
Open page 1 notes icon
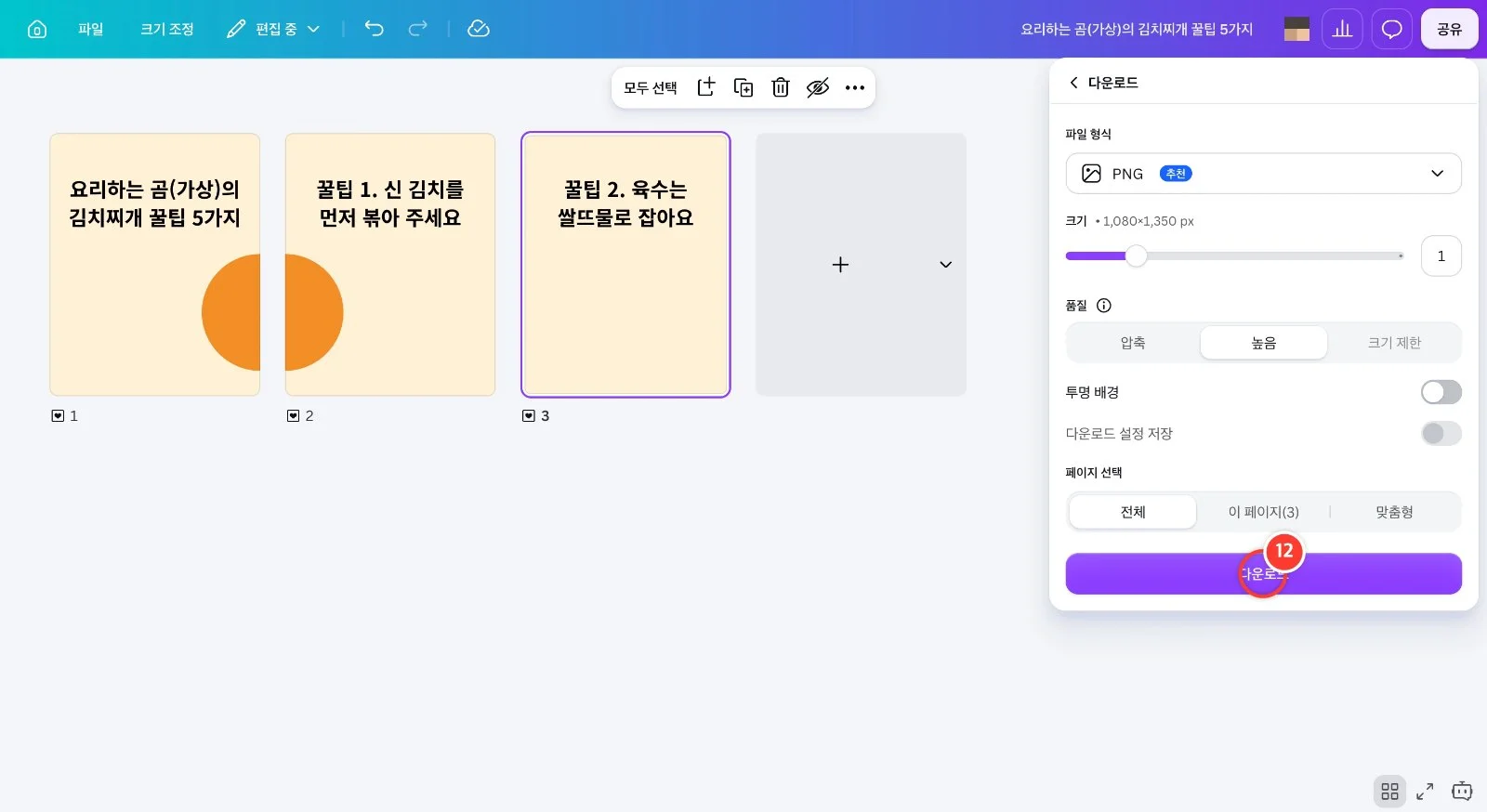pyautogui.click(x=58, y=416)
